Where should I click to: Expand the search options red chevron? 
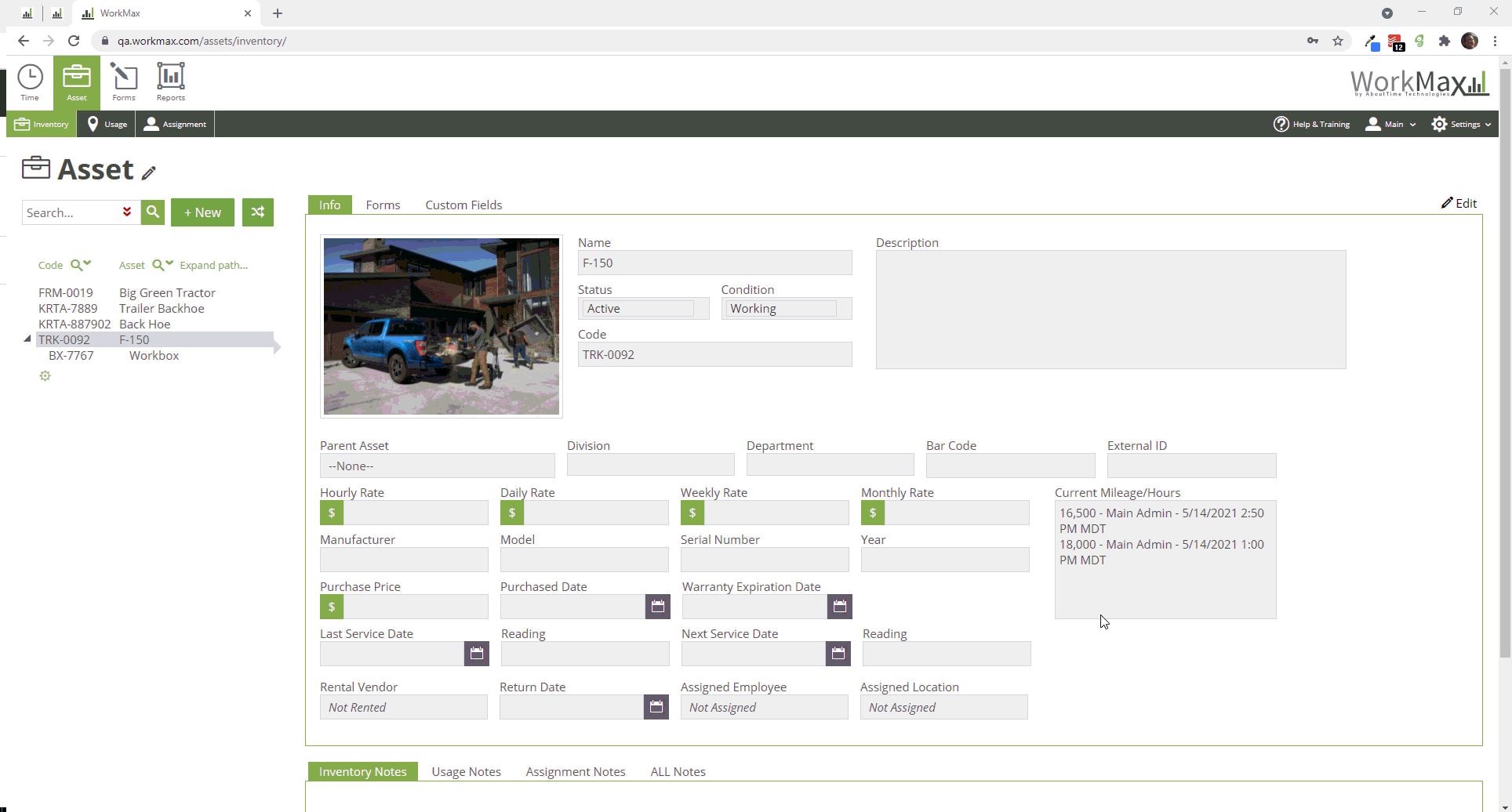click(127, 212)
